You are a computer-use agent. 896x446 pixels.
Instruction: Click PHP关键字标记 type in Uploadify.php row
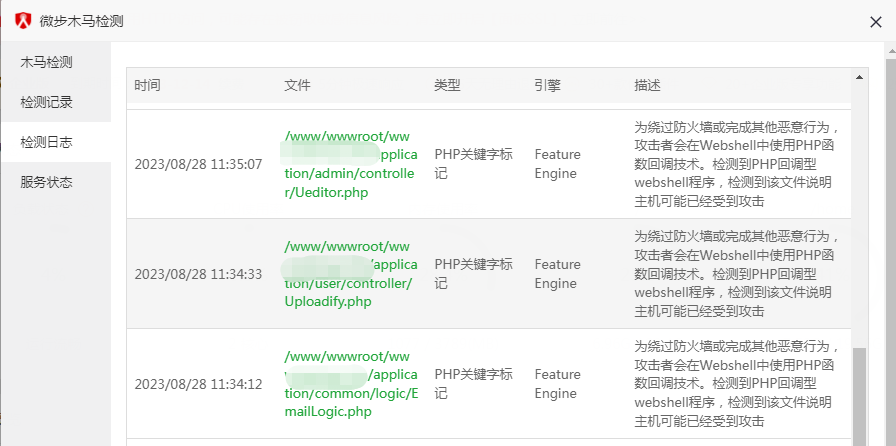(473, 274)
